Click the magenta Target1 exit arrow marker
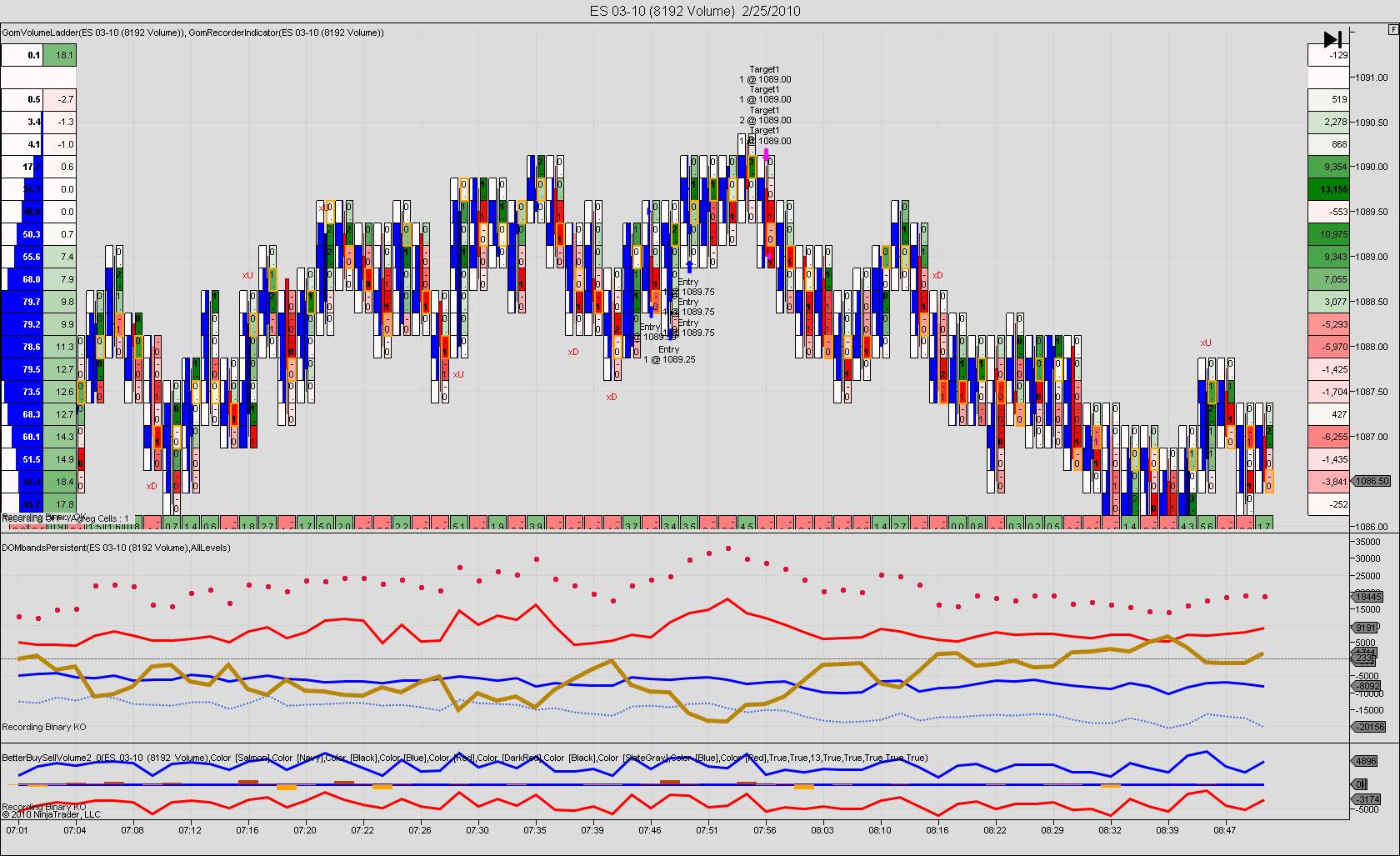 pyautogui.click(x=766, y=154)
